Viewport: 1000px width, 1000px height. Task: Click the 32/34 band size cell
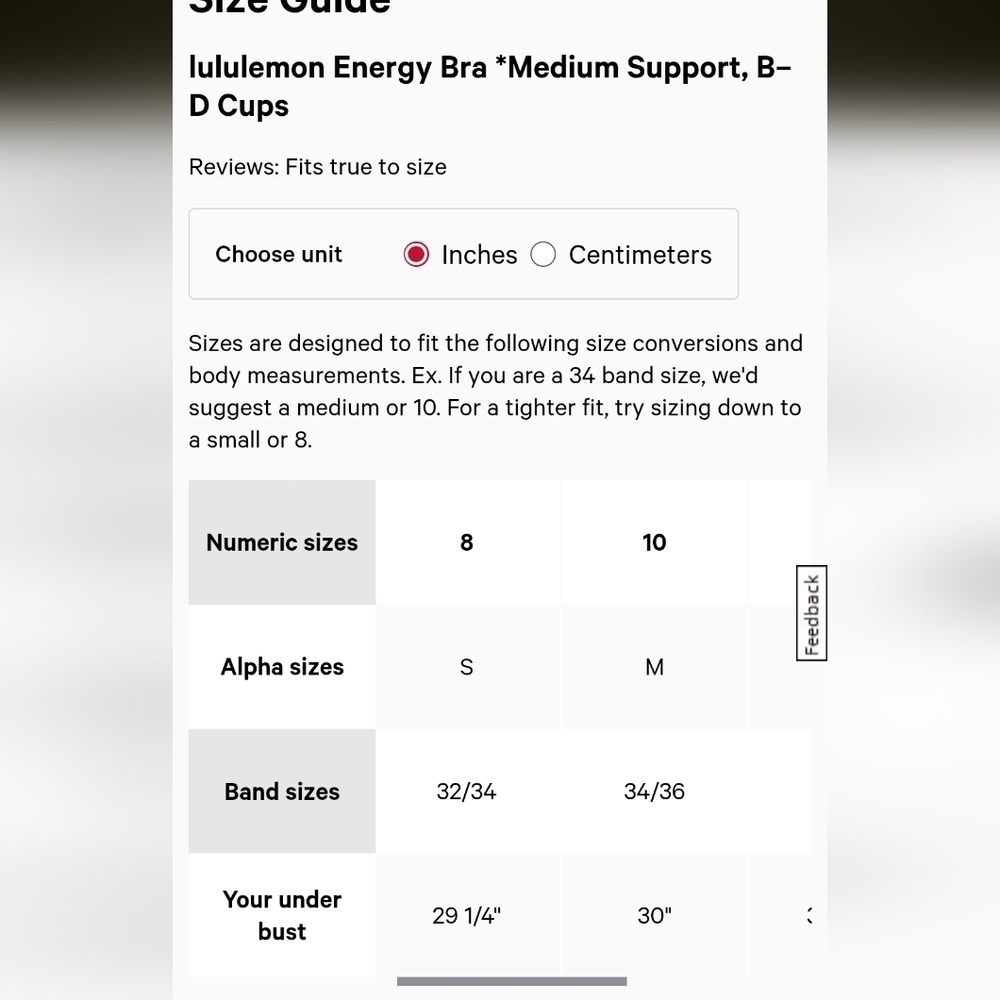(x=467, y=791)
